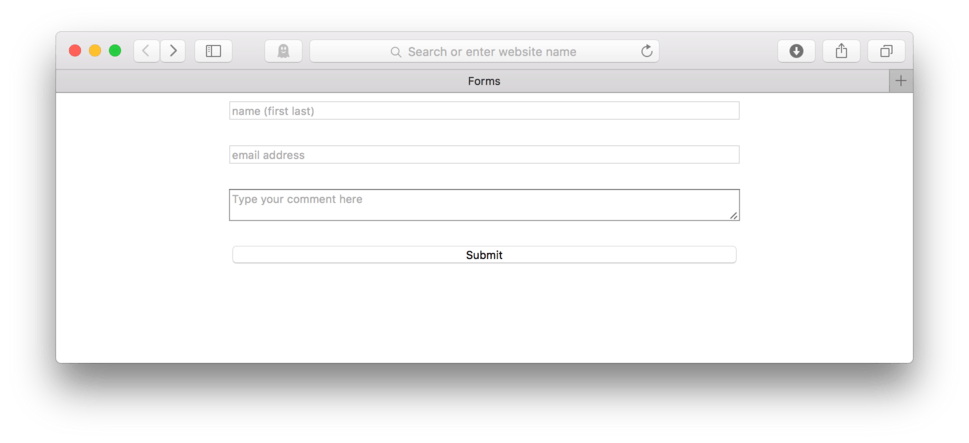
Task: Click the Type your comment here textarea
Action: [x=484, y=205]
